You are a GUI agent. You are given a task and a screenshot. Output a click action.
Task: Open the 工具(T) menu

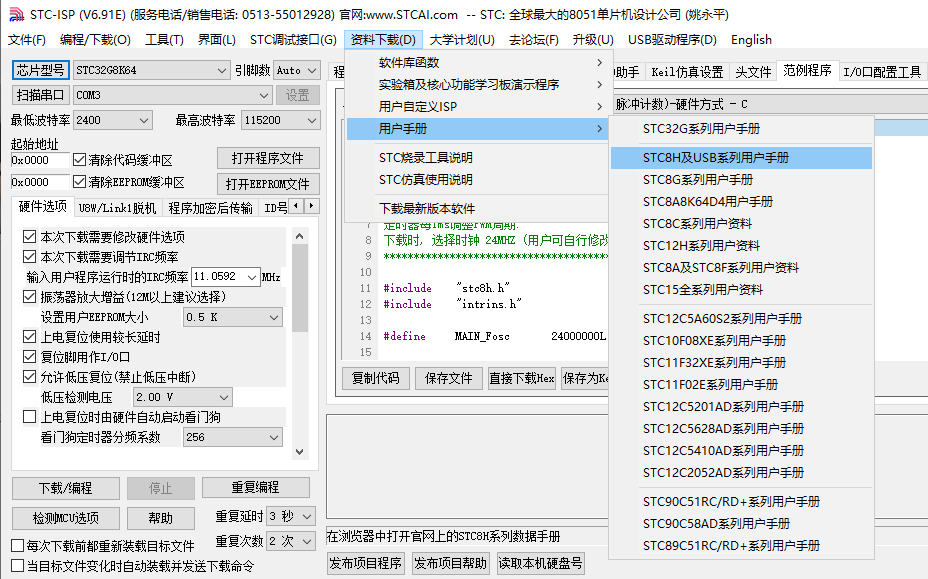pyautogui.click(x=164, y=40)
